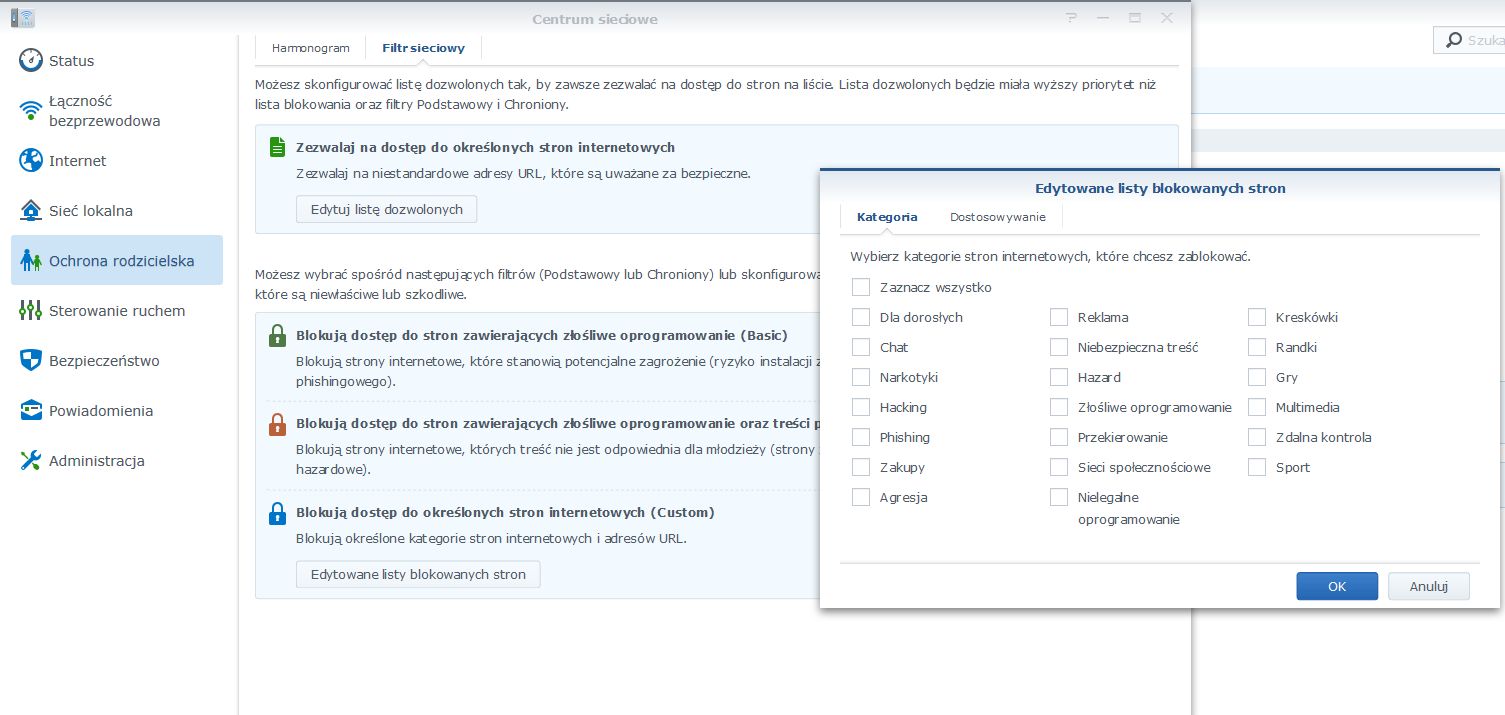Toggle the Phishing checkbox
The image size is (1505, 715).
[x=861, y=437]
